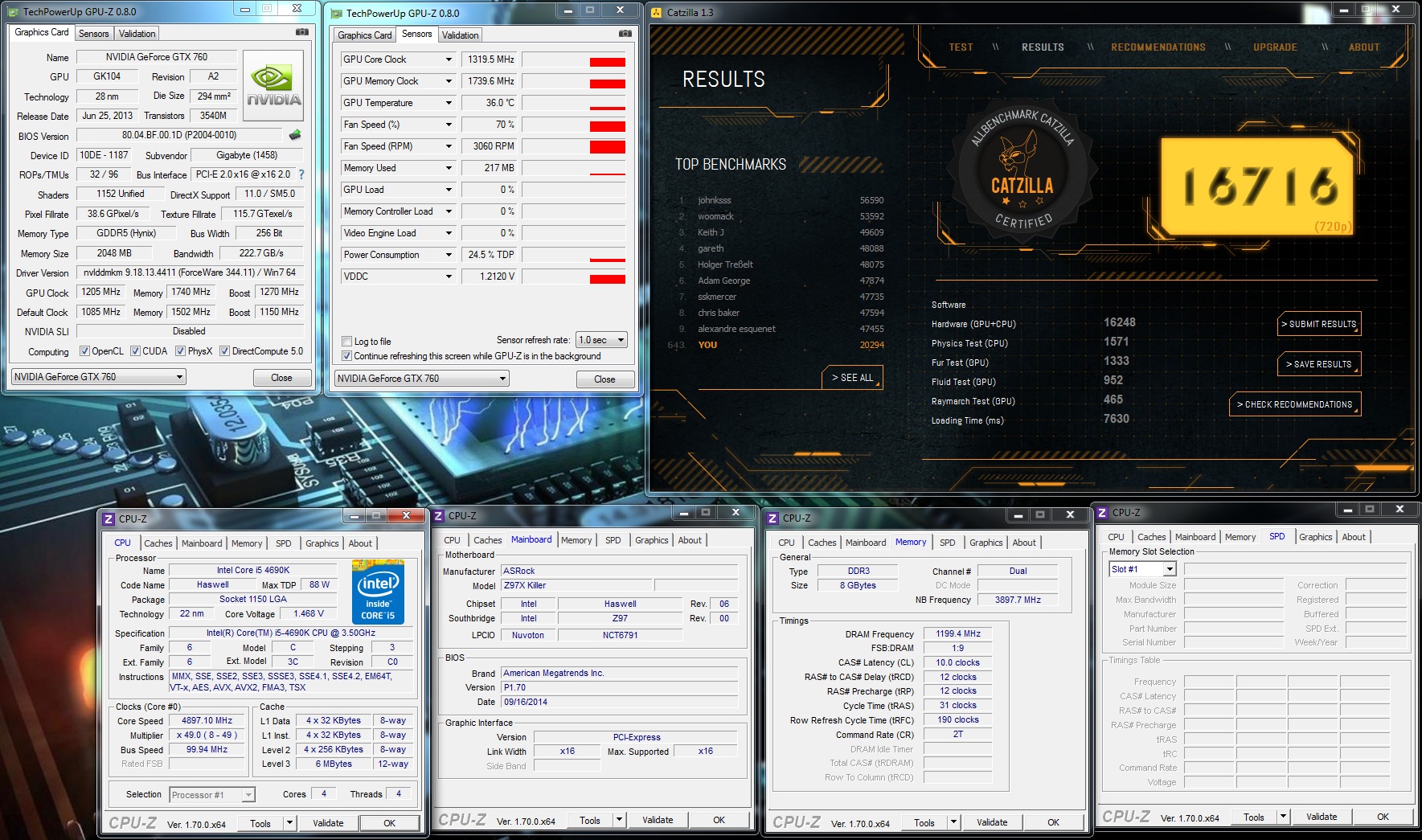Click the Core Speed value 4897.10 MHz
Viewport: 1422px width, 840px height.
coord(207,721)
